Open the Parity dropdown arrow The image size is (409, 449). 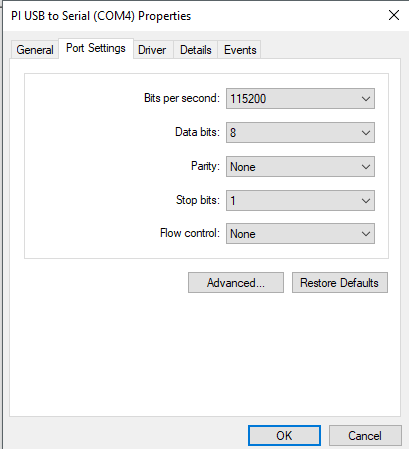pyautogui.click(x=366, y=167)
